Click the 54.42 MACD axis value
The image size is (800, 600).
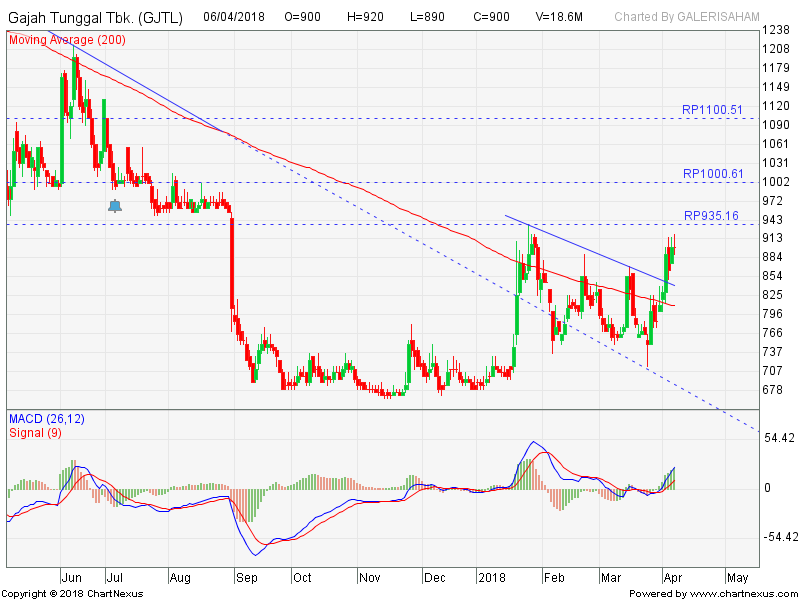[x=778, y=439]
